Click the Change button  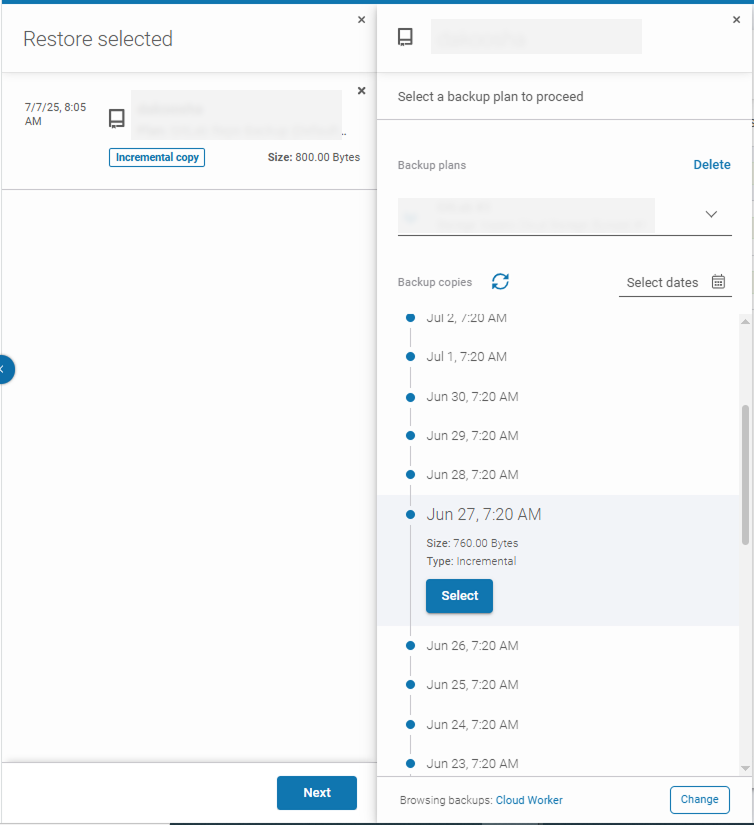coord(699,799)
